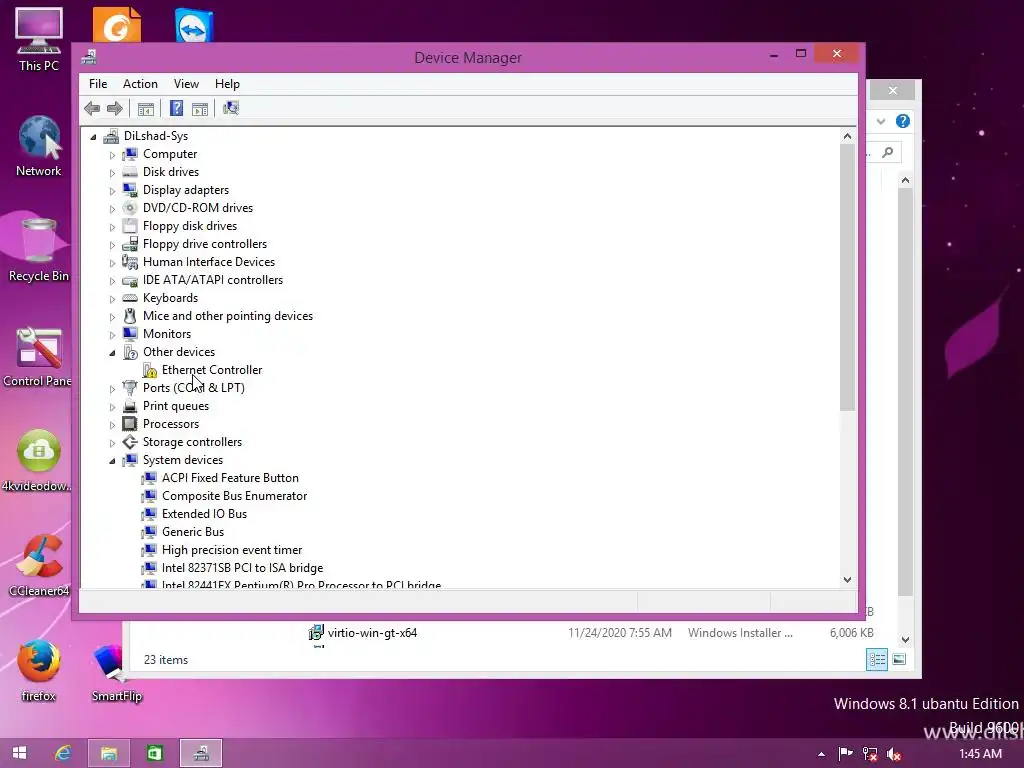Select Storage controllers category
Viewport: 1024px width, 768px height.
click(x=192, y=441)
